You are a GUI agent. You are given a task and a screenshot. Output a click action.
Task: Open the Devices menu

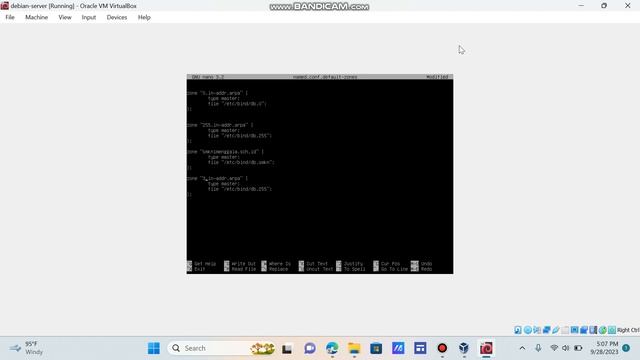coord(117,17)
